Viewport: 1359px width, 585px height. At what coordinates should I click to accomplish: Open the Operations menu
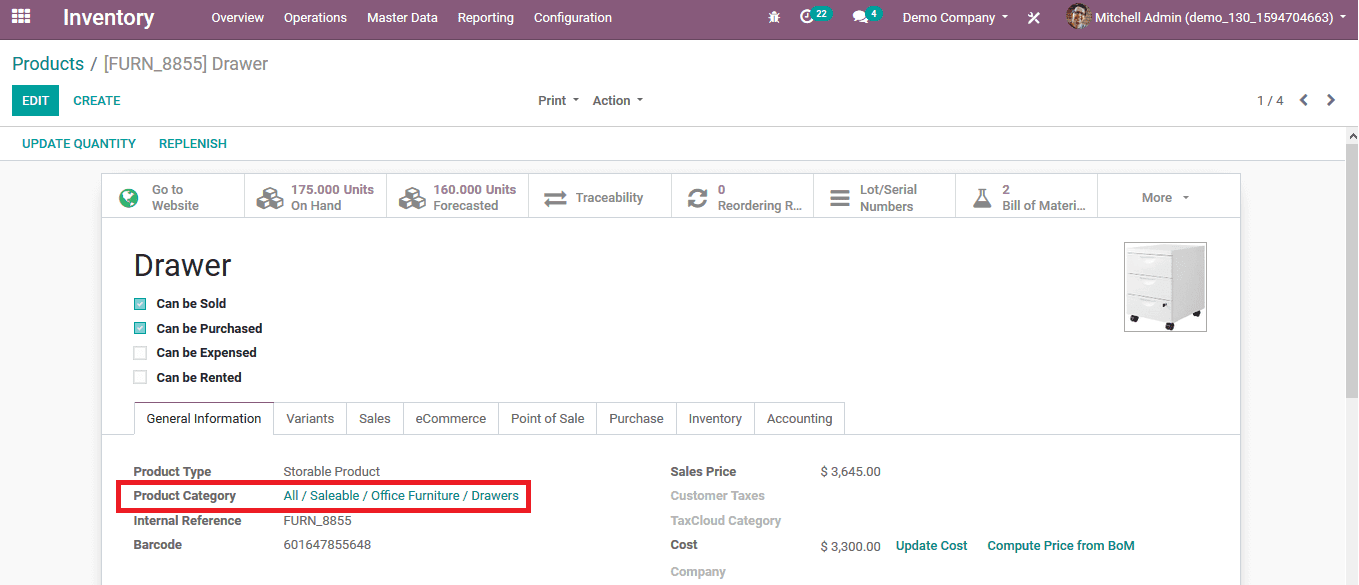[315, 18]
